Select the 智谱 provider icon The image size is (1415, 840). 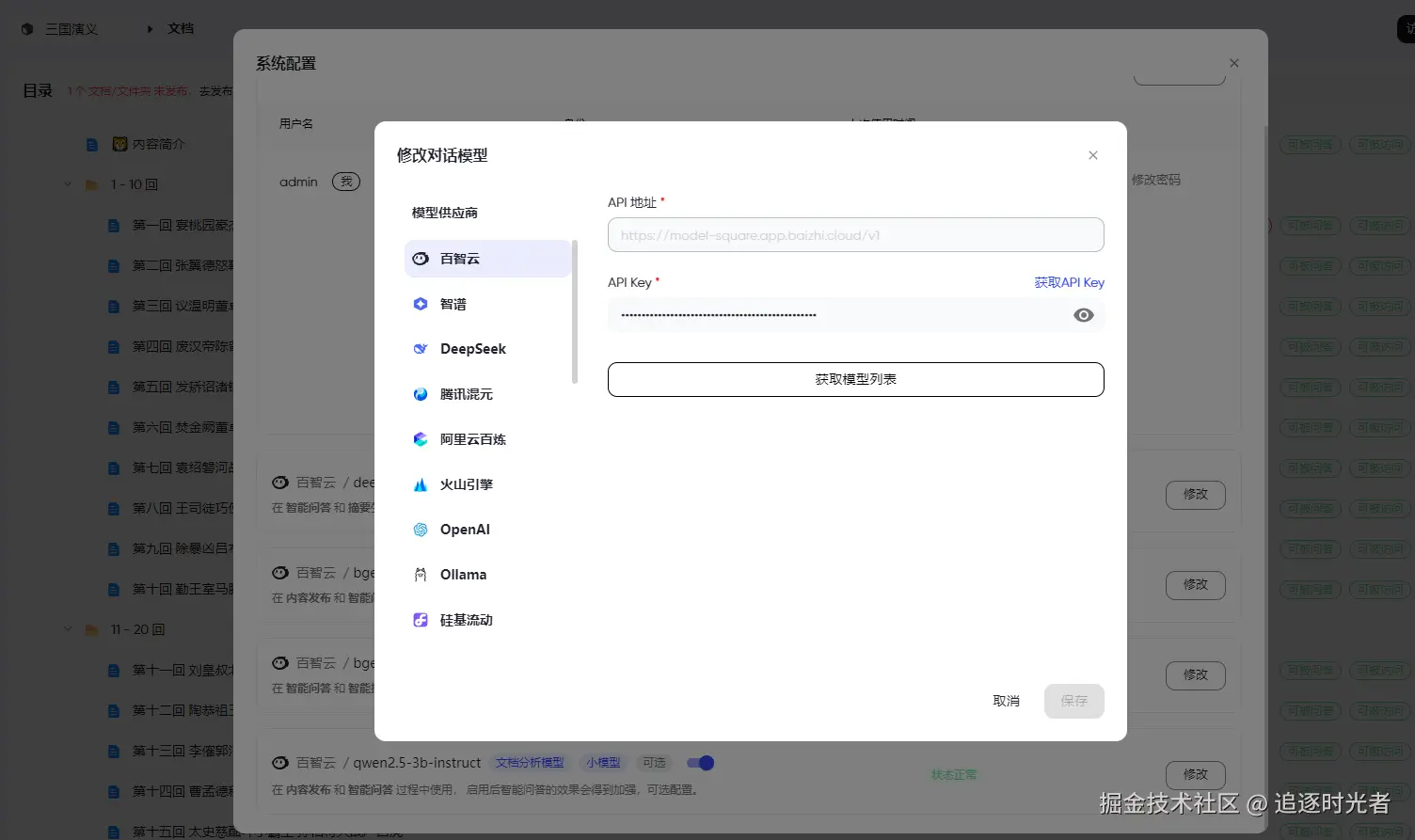421,304
